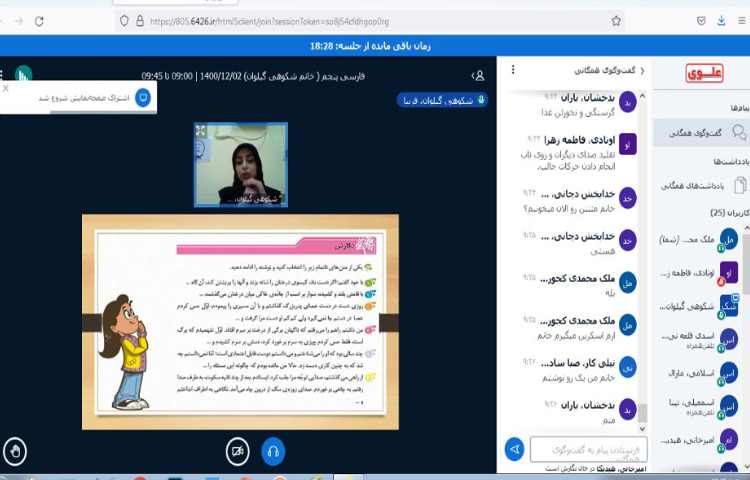Click the تبلی کار avatar in chat

point(628,367)
